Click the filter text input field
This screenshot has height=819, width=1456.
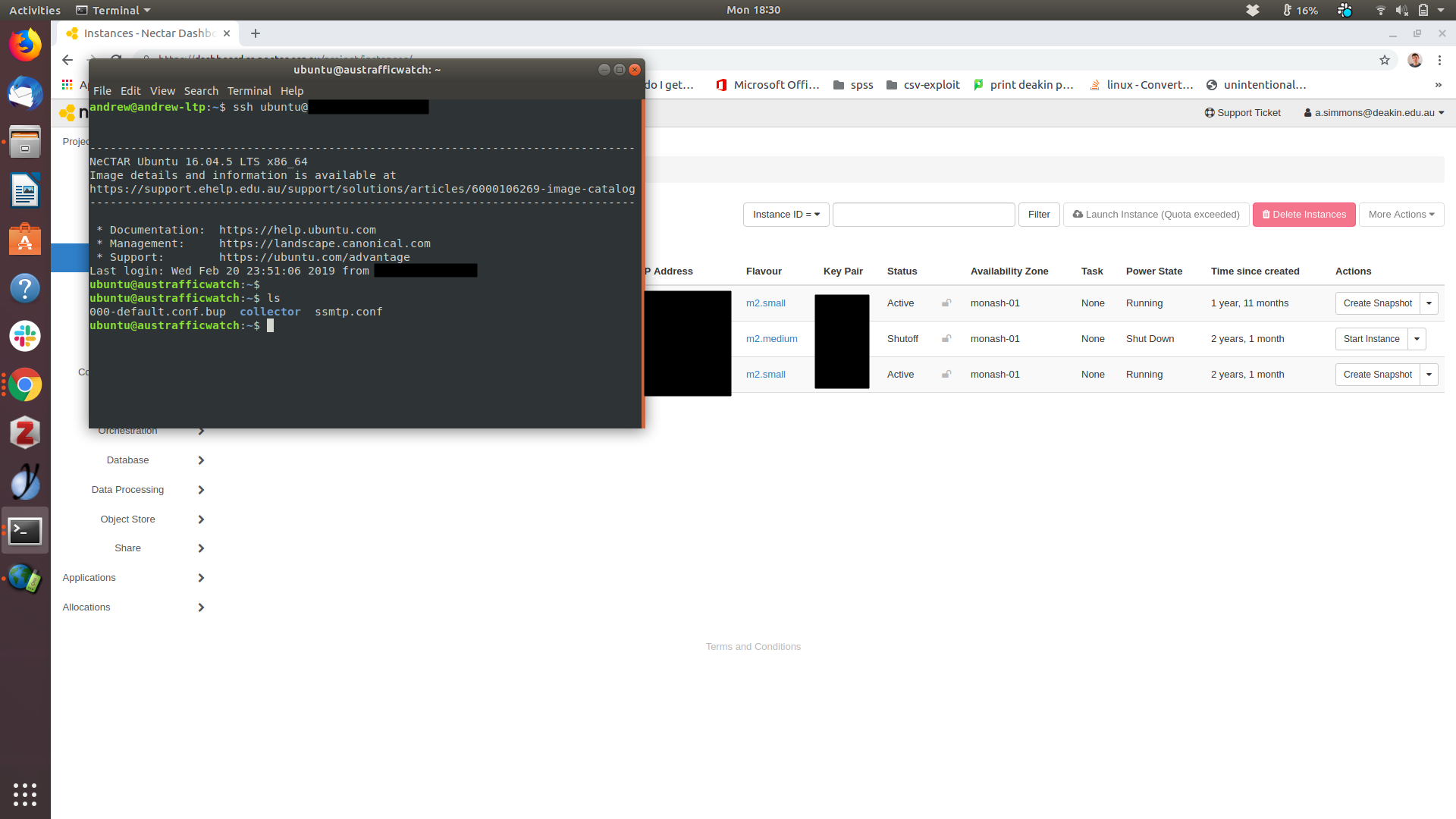coord(923,215)
